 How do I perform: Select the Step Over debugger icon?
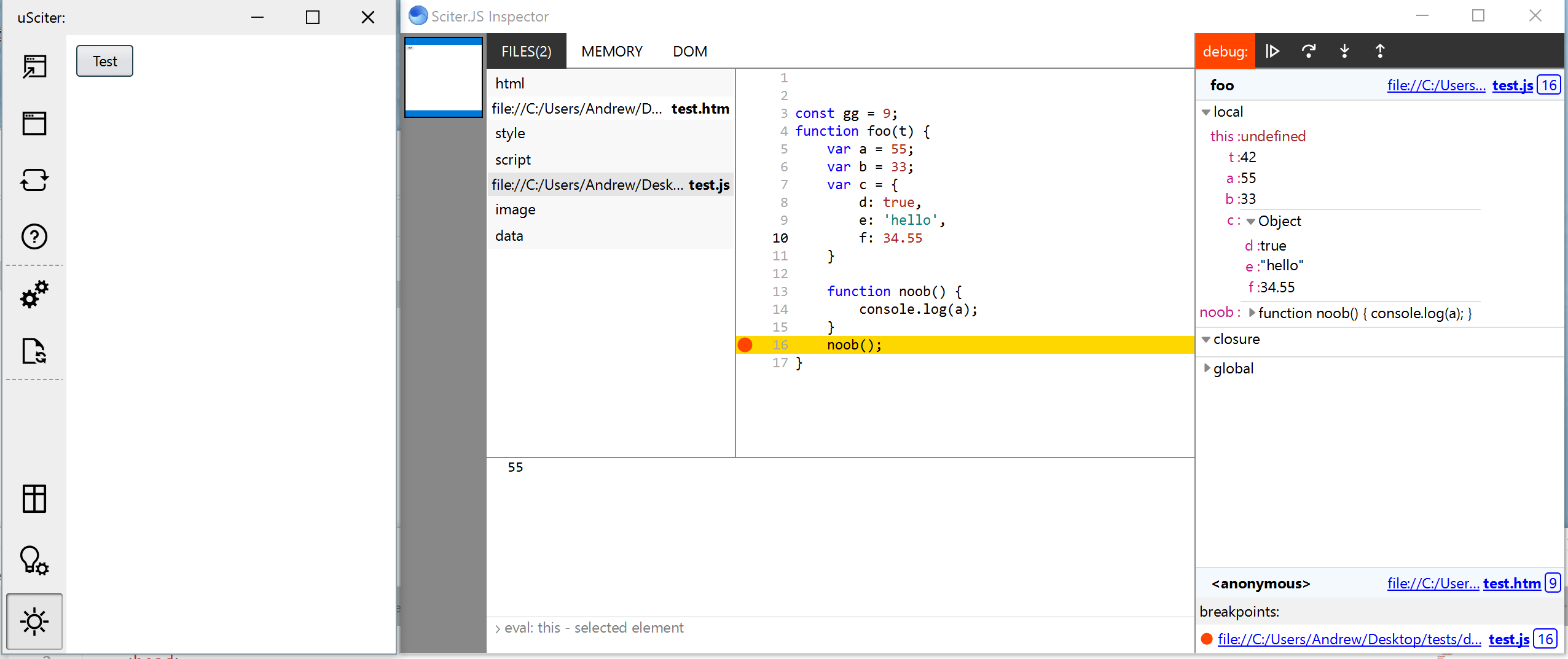(1309, 51)
